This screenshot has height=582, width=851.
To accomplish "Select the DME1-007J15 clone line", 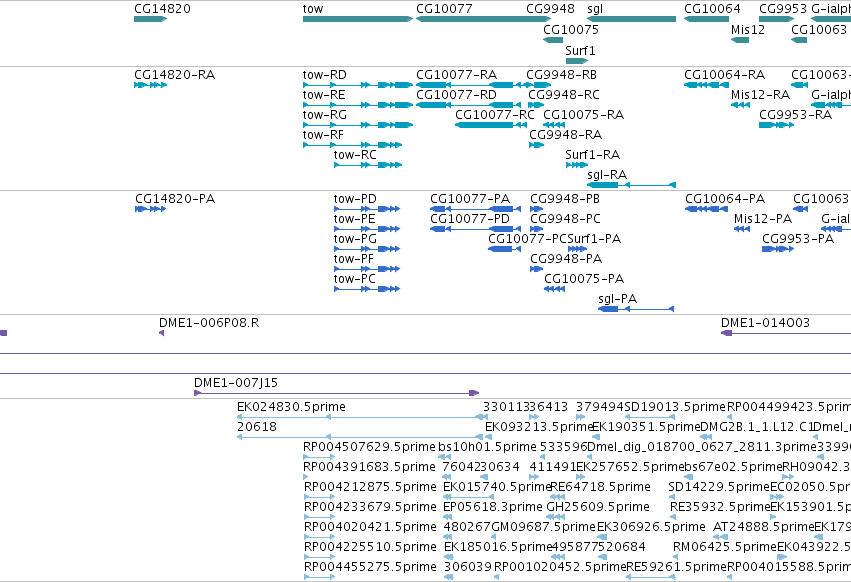I will click(336, 393).
